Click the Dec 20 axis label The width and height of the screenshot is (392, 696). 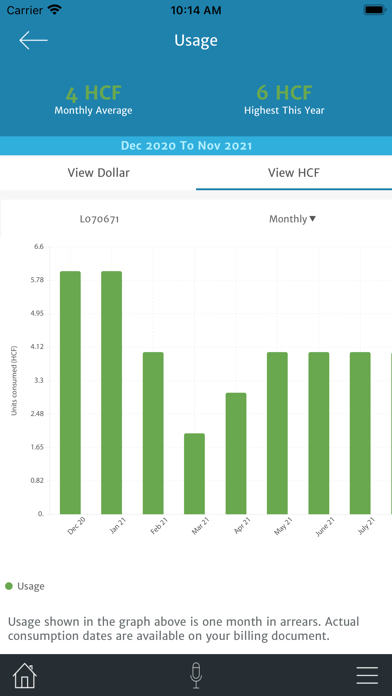tap(76, 526)
